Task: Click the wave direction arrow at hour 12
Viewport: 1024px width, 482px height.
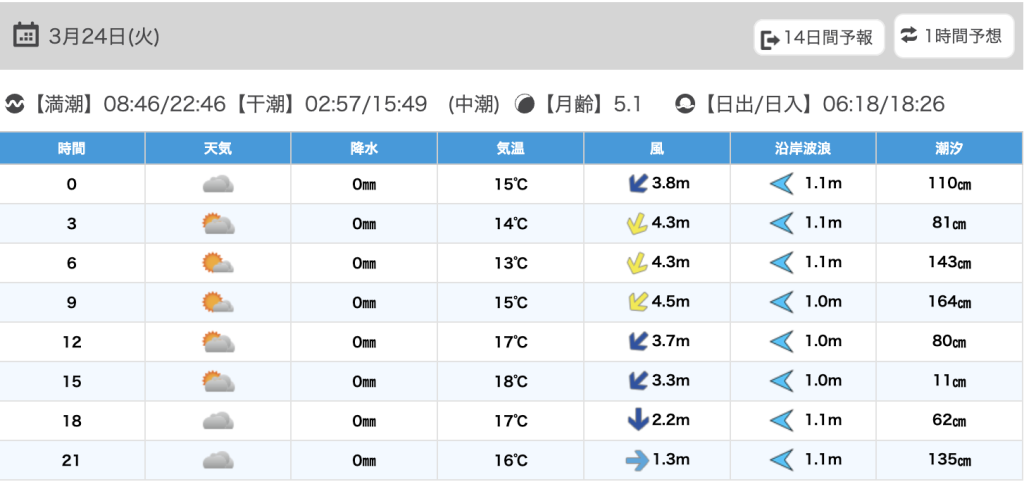Action: point(781,342)
